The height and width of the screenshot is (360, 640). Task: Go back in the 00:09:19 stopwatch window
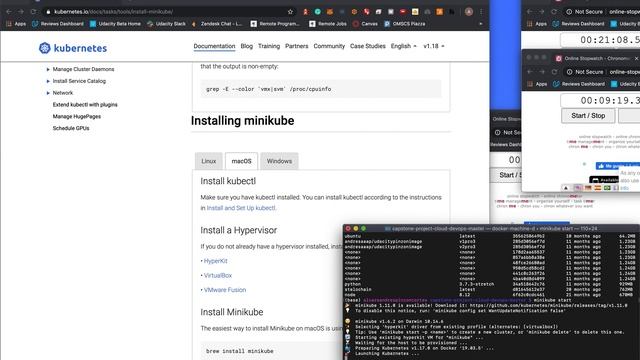(530, 72)
